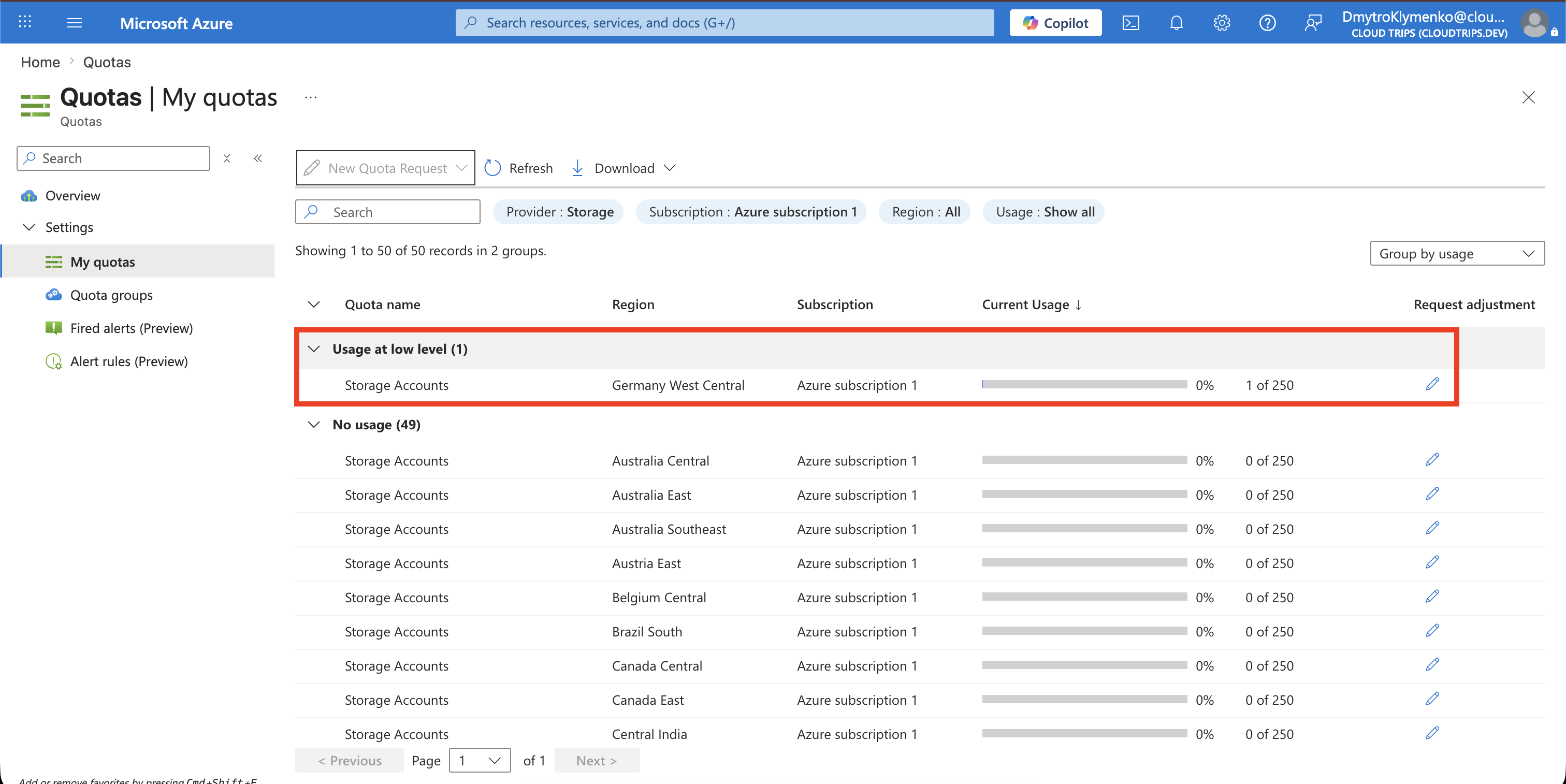
Task: Open Overview in the sidebar
Action: (x=72, y=196)
